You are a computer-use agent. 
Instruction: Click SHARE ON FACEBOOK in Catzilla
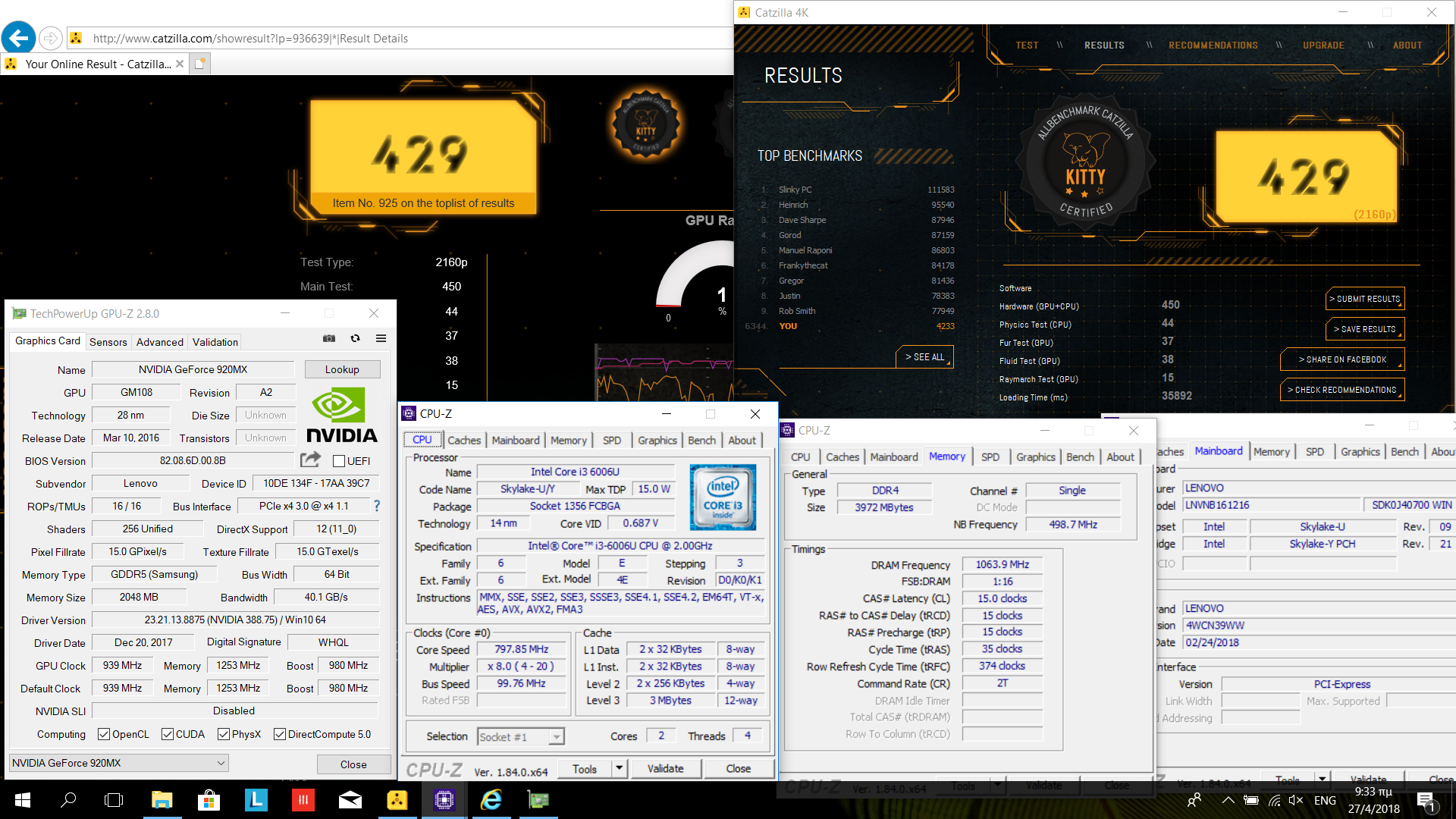coord(1342,359)
